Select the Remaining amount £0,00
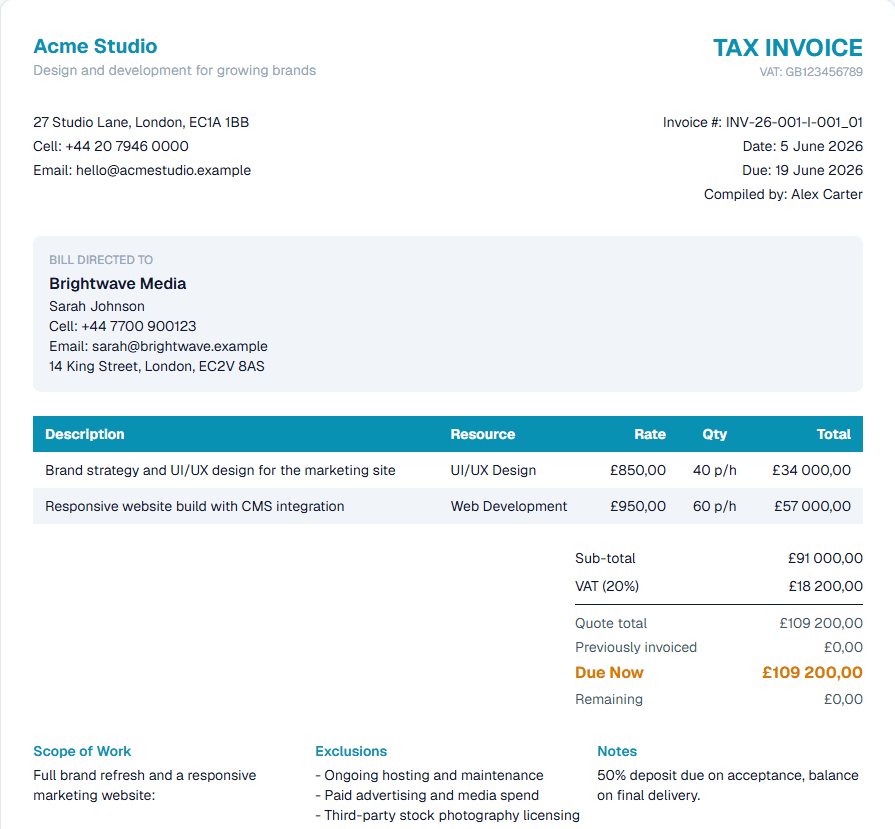This screenshot has width=895, height=829. pyautogui.click(x=843, y=699)
